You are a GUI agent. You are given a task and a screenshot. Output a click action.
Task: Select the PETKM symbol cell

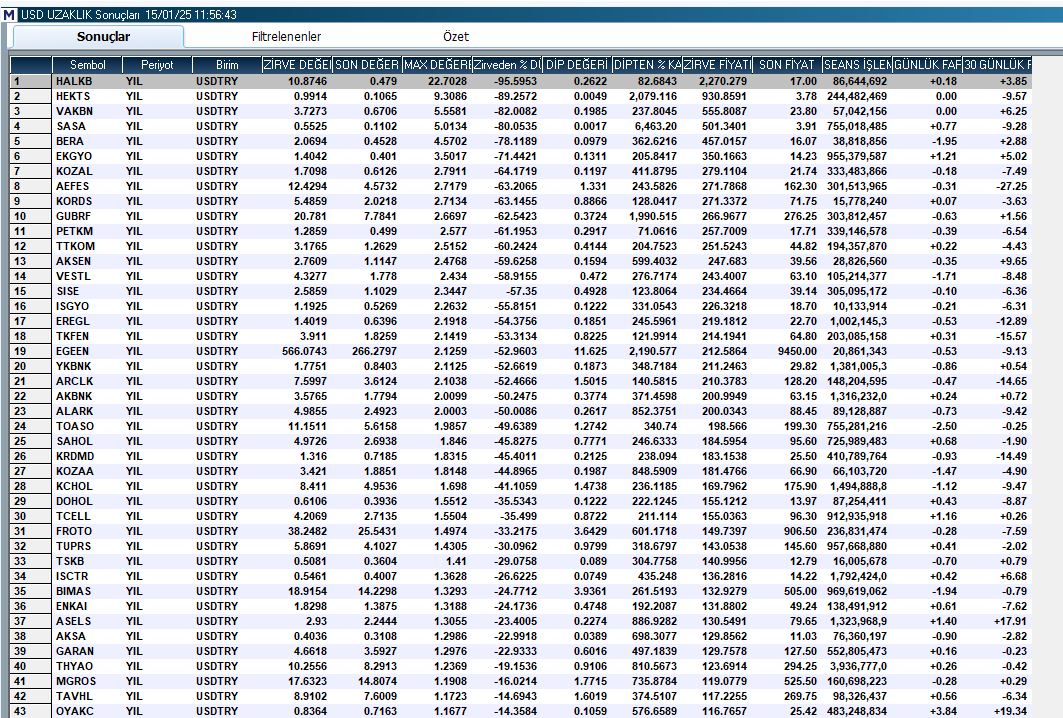tap(87, 231)
